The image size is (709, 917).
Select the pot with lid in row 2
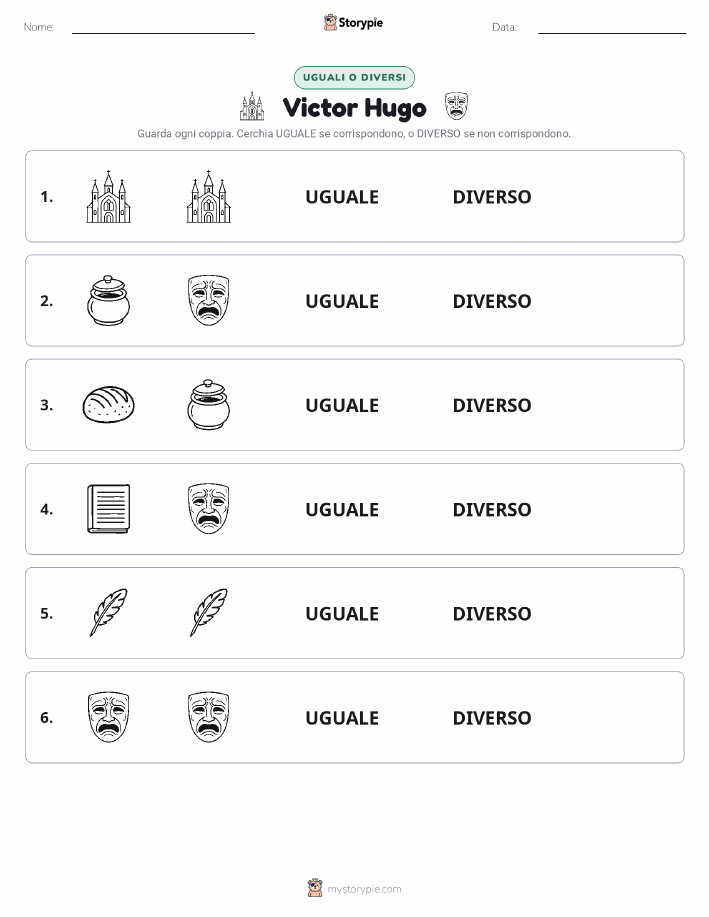[x=109, y=301]
